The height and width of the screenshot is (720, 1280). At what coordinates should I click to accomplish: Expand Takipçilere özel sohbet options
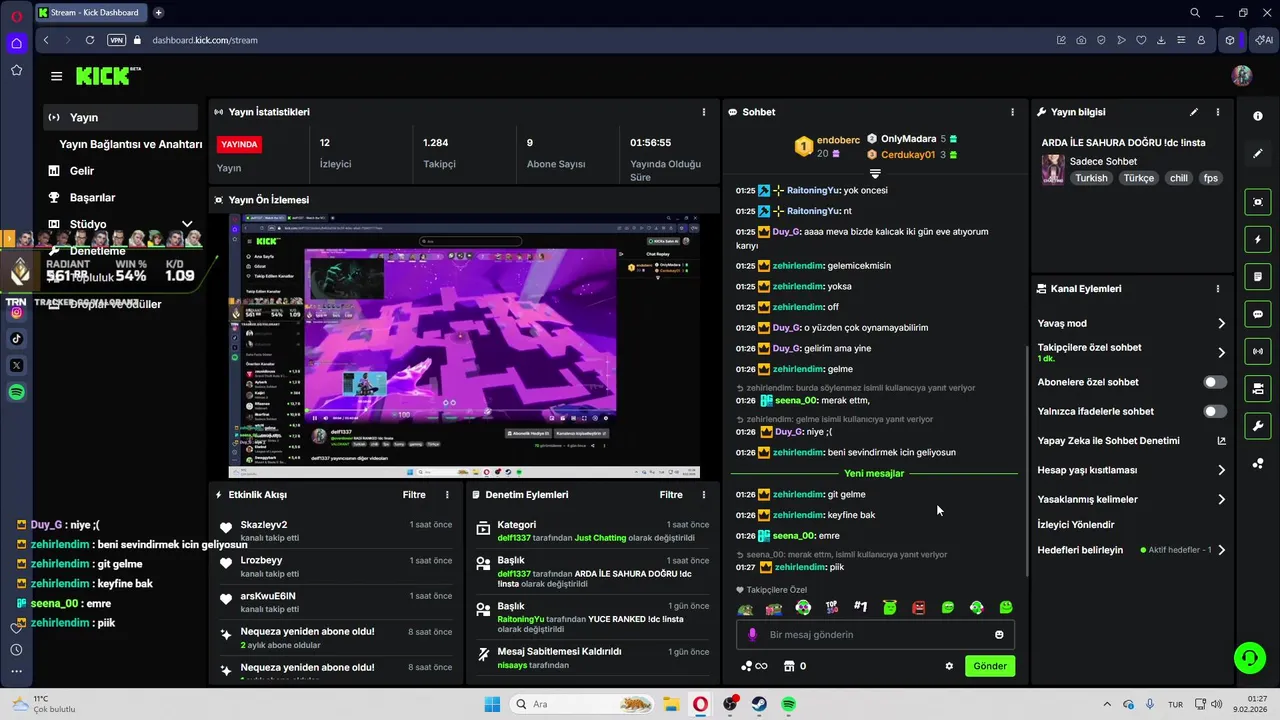(1221, 352)
